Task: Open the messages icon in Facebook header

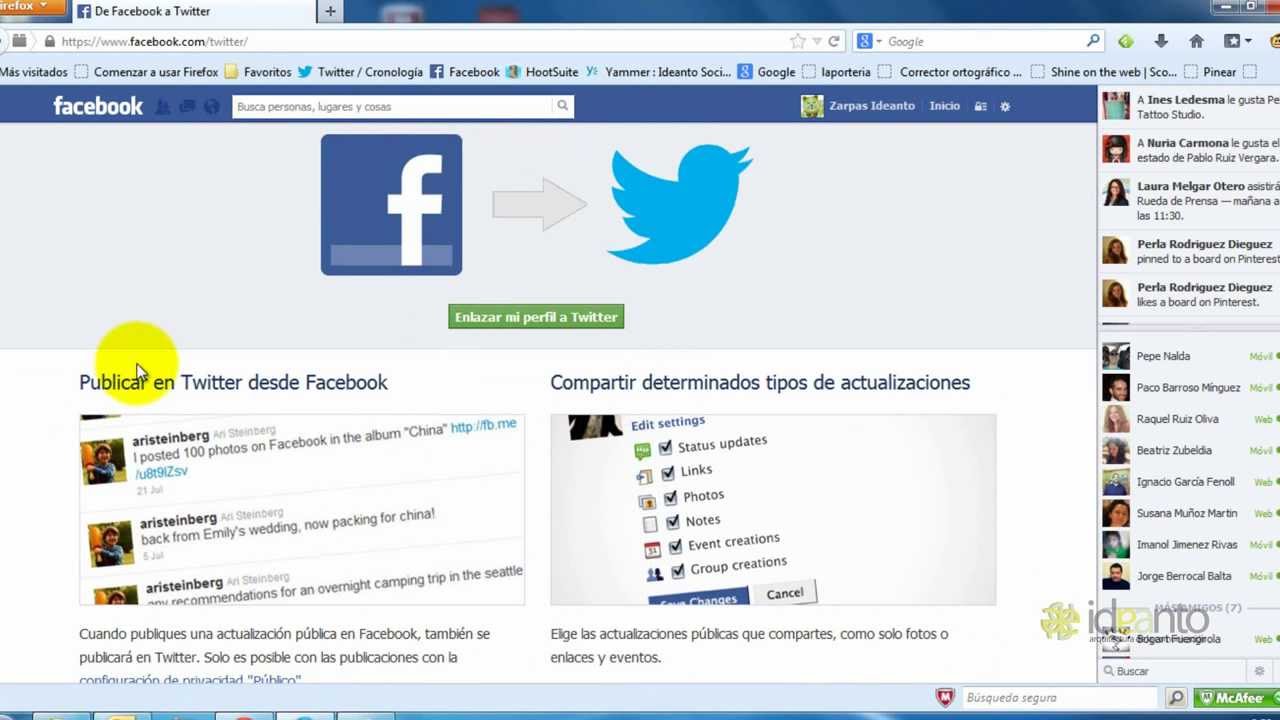Action: pos(187,106)
